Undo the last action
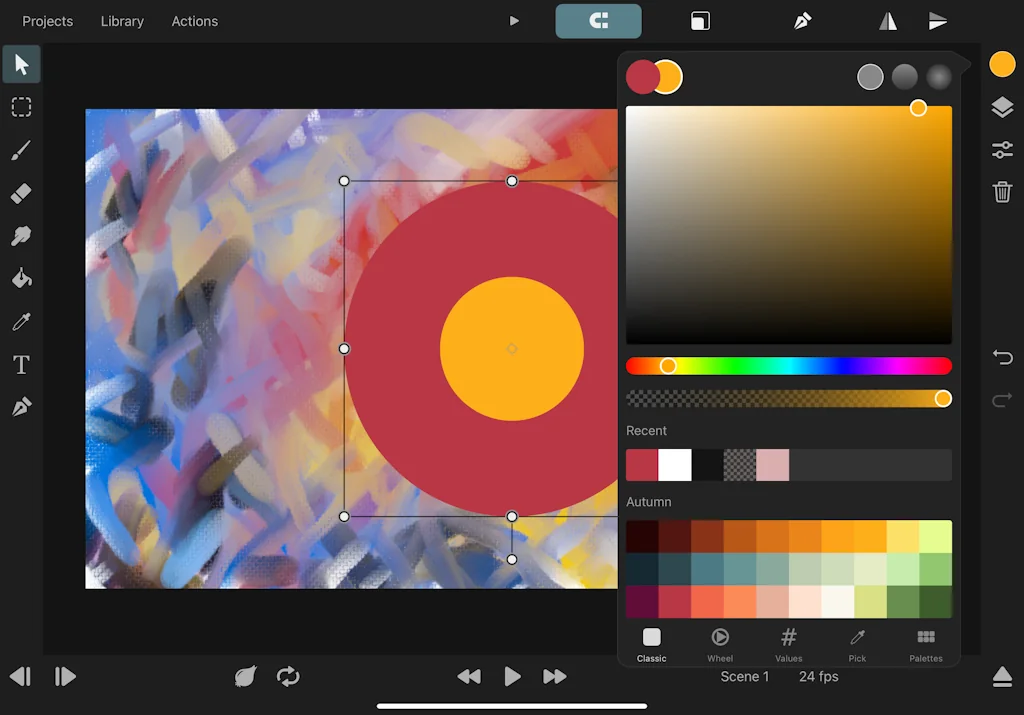 (x=1002, y=357)
